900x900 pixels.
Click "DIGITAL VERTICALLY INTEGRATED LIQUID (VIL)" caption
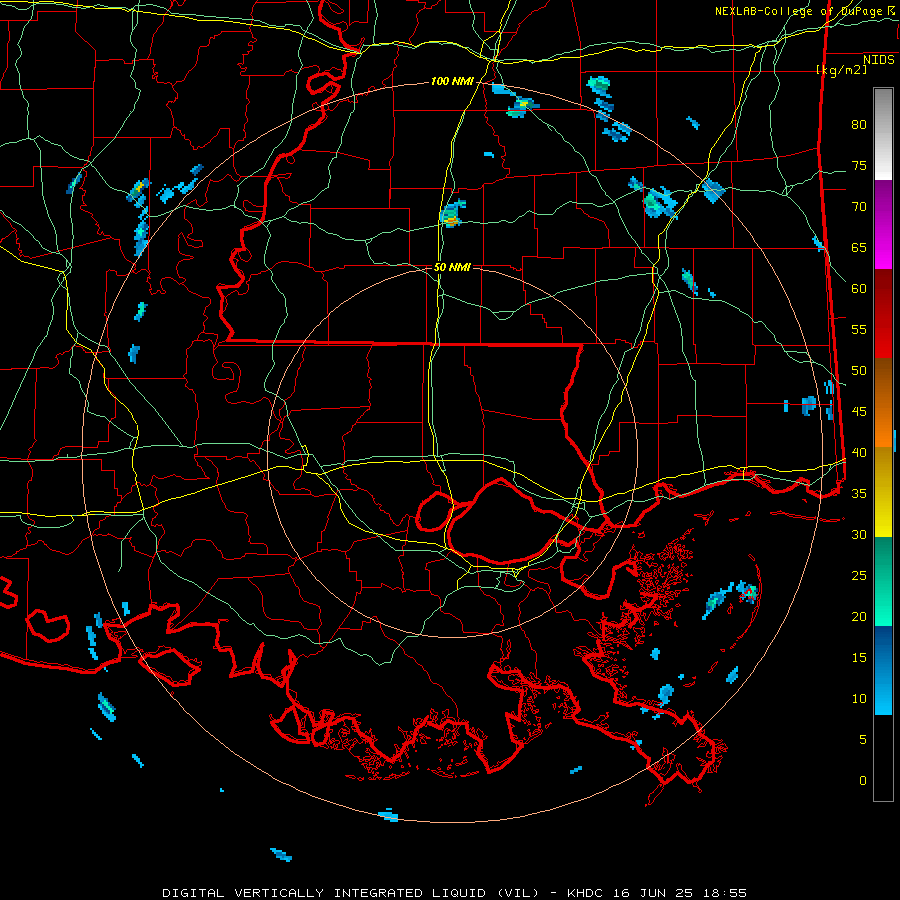tap(350, 893)
